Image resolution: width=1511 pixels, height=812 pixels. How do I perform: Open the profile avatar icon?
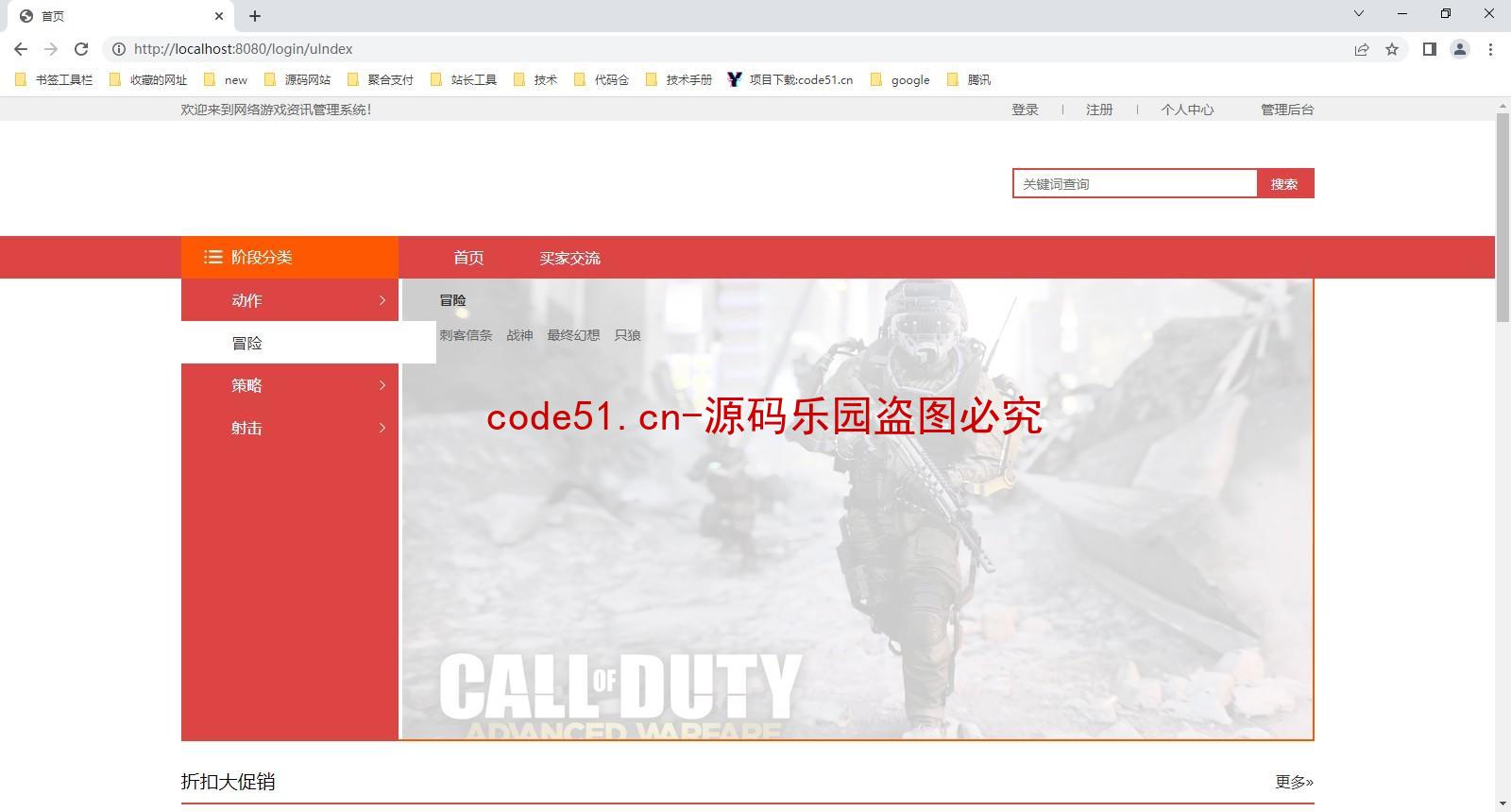pyautogui.click(x=1460, y=49)
